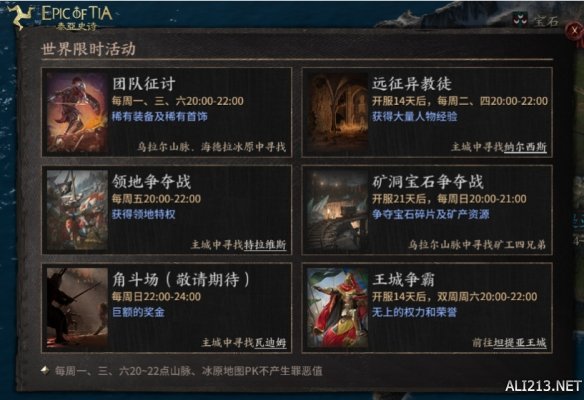Click the 王城争霸 knight thumbnail
The image size is (584, 400).
click(337, 308)
